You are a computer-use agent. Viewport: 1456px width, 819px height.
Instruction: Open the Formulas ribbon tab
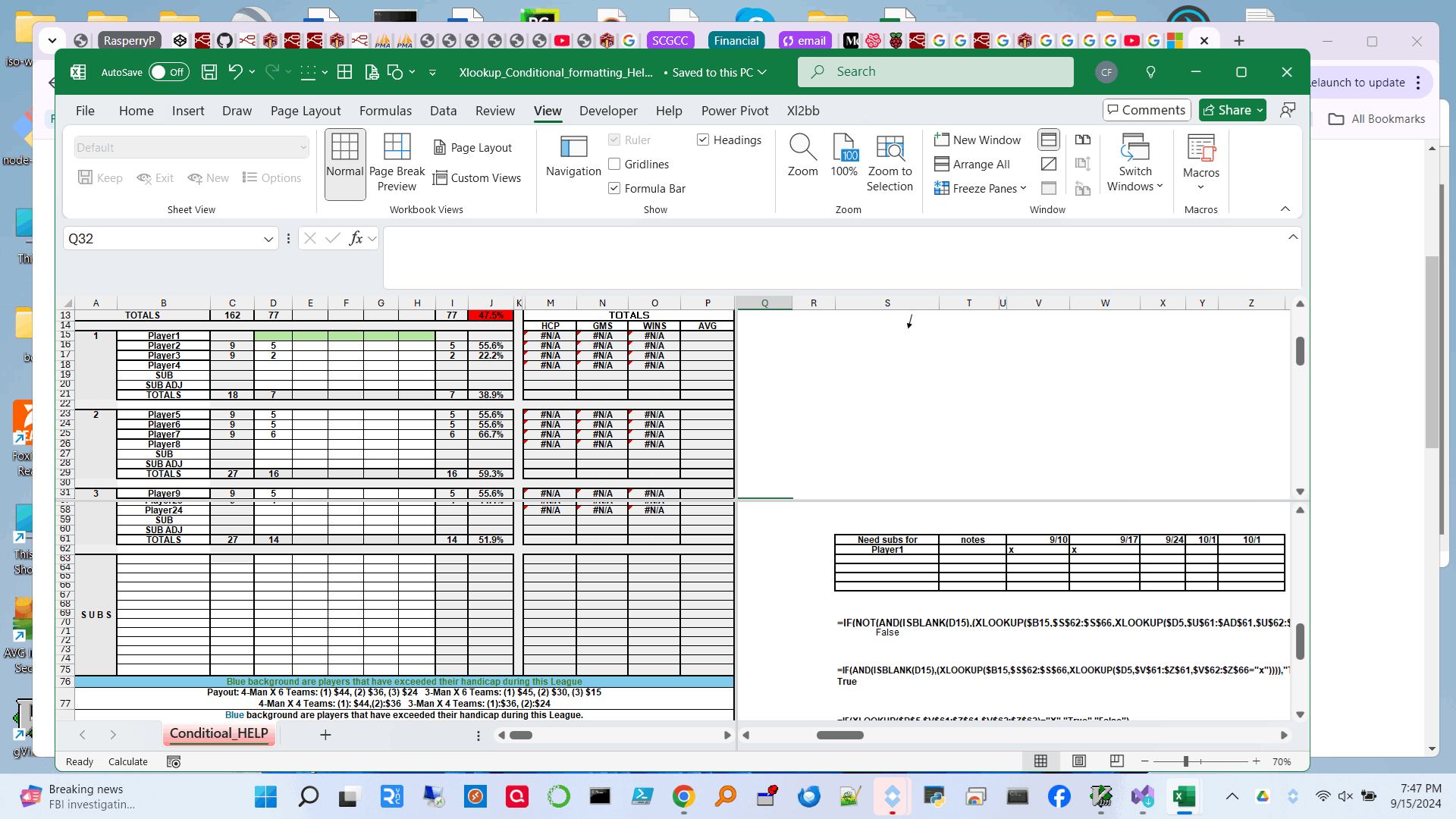[385, 111]
